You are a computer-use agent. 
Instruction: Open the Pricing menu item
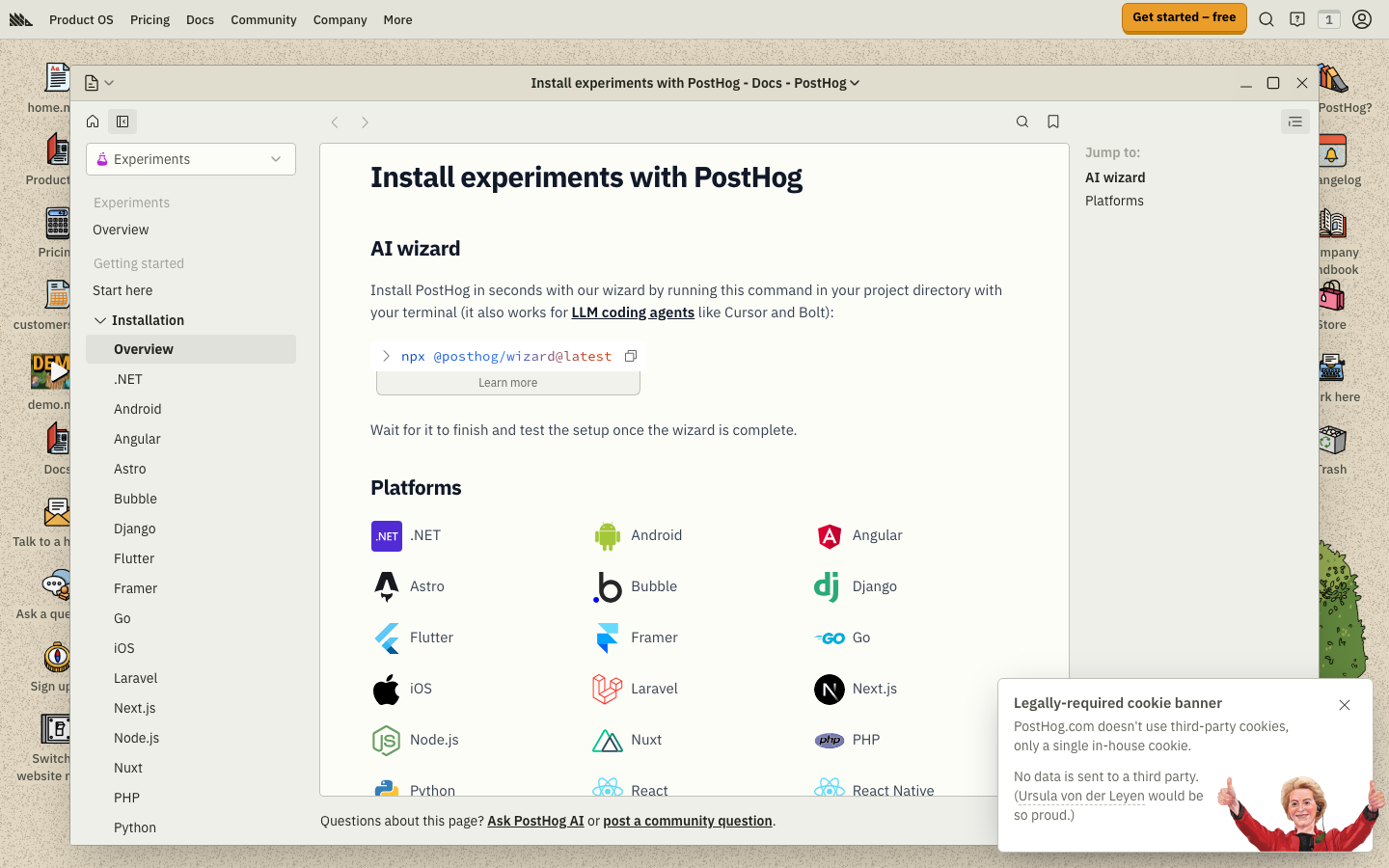point(150,19)
